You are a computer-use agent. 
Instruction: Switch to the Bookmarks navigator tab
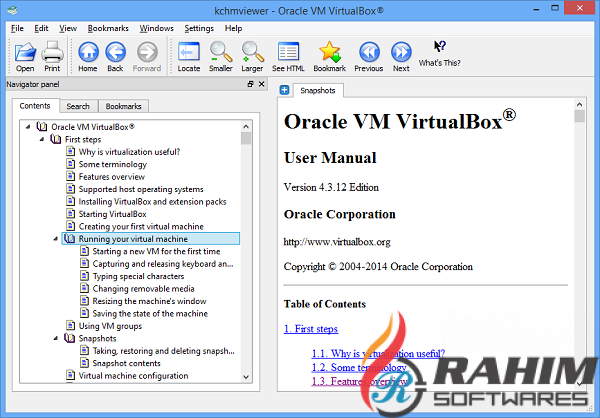tap(124, 106)
